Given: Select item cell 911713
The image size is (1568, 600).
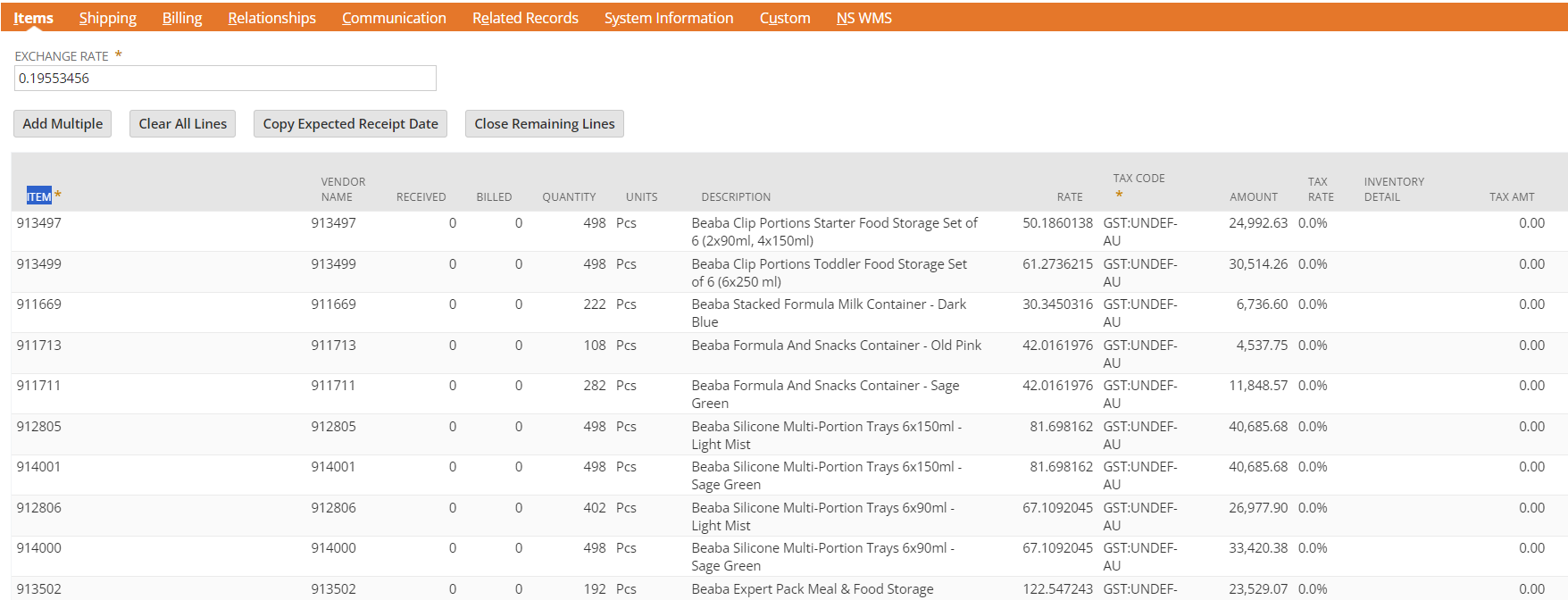Looking at the screenshot, I should point(39,346).
